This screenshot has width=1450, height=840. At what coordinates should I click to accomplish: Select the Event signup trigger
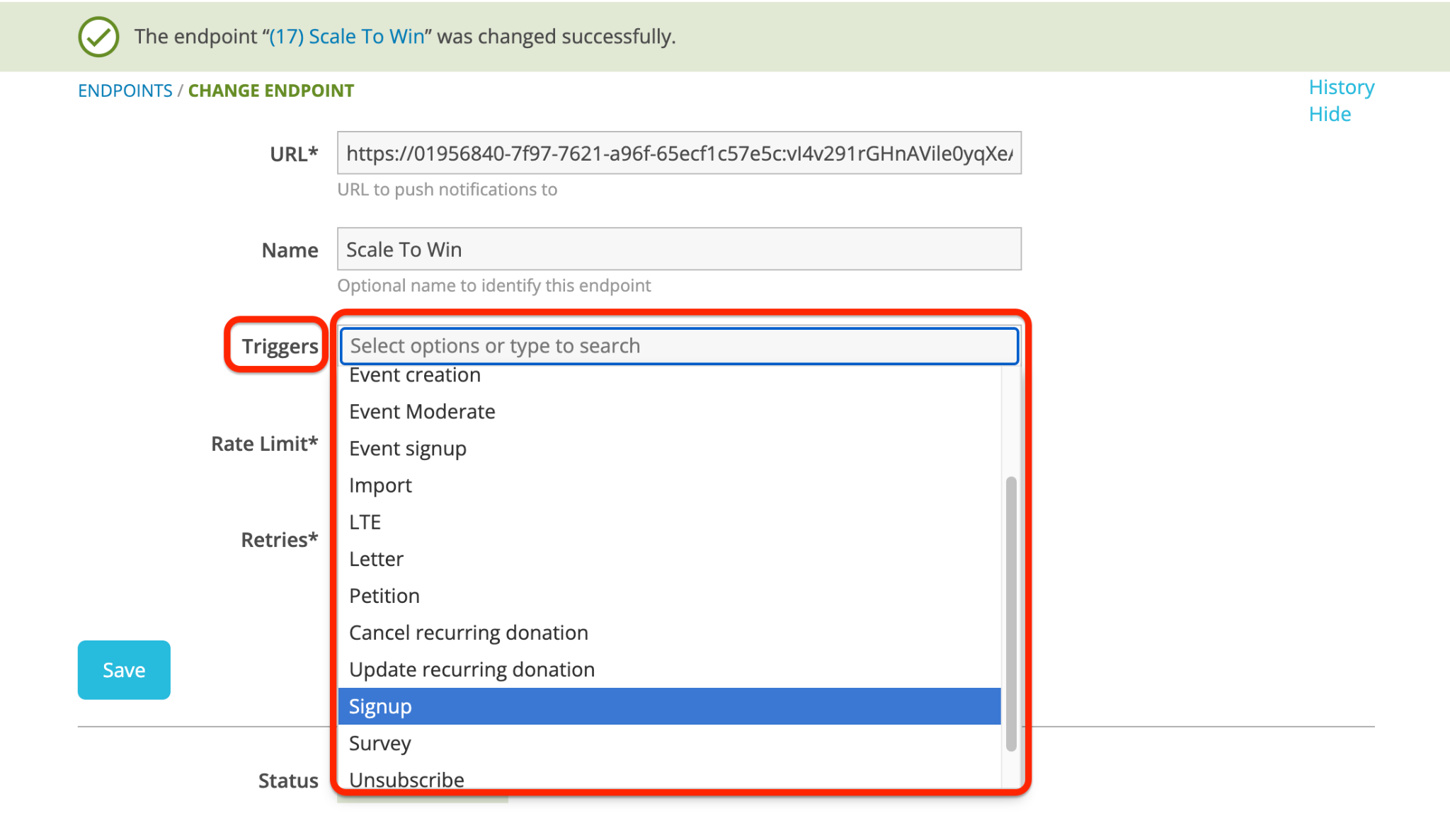(x=669, y=449)
